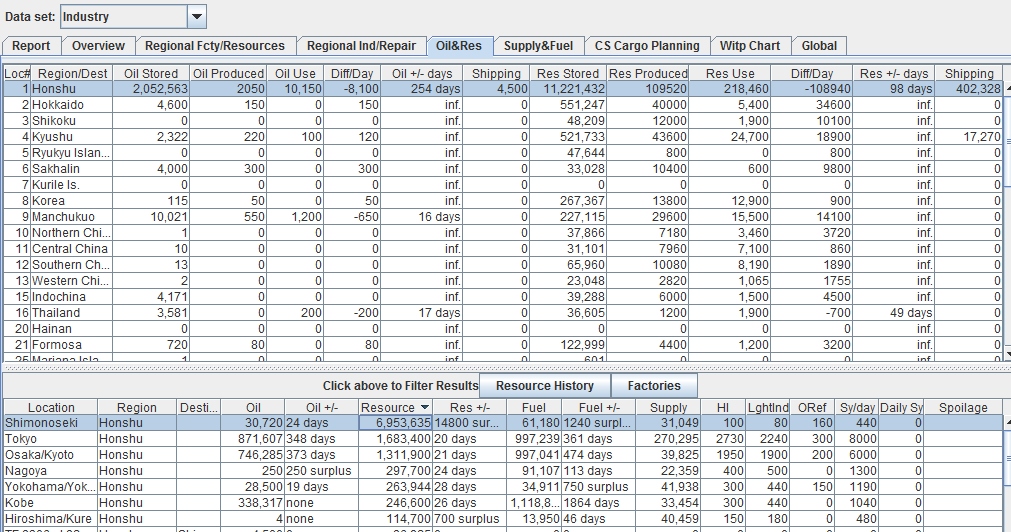Click Kobe's fuel days 1864 days
1011x532 pixels.
coord(596,503)
